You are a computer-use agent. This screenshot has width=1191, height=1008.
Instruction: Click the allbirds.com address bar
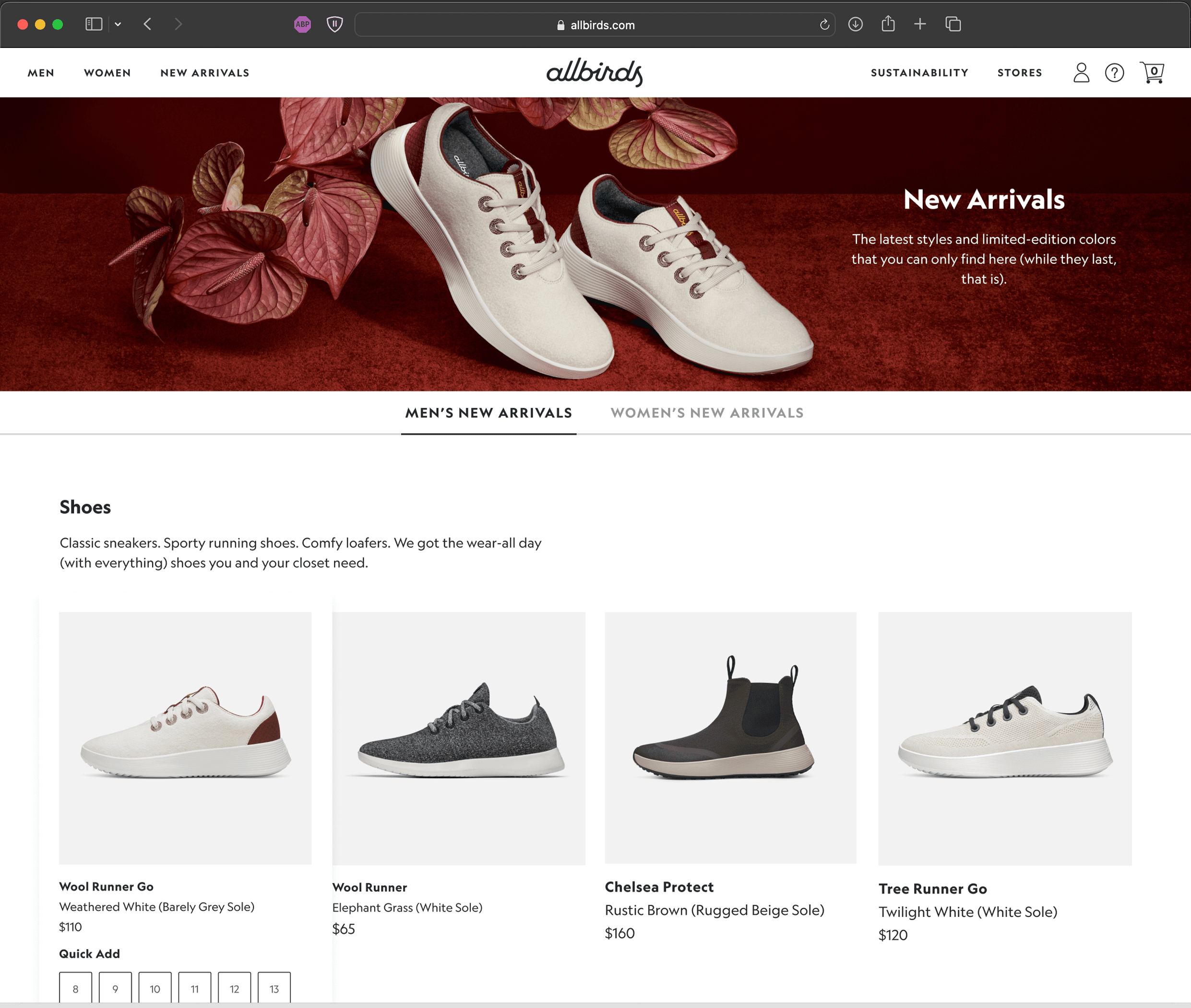[595, 24]
